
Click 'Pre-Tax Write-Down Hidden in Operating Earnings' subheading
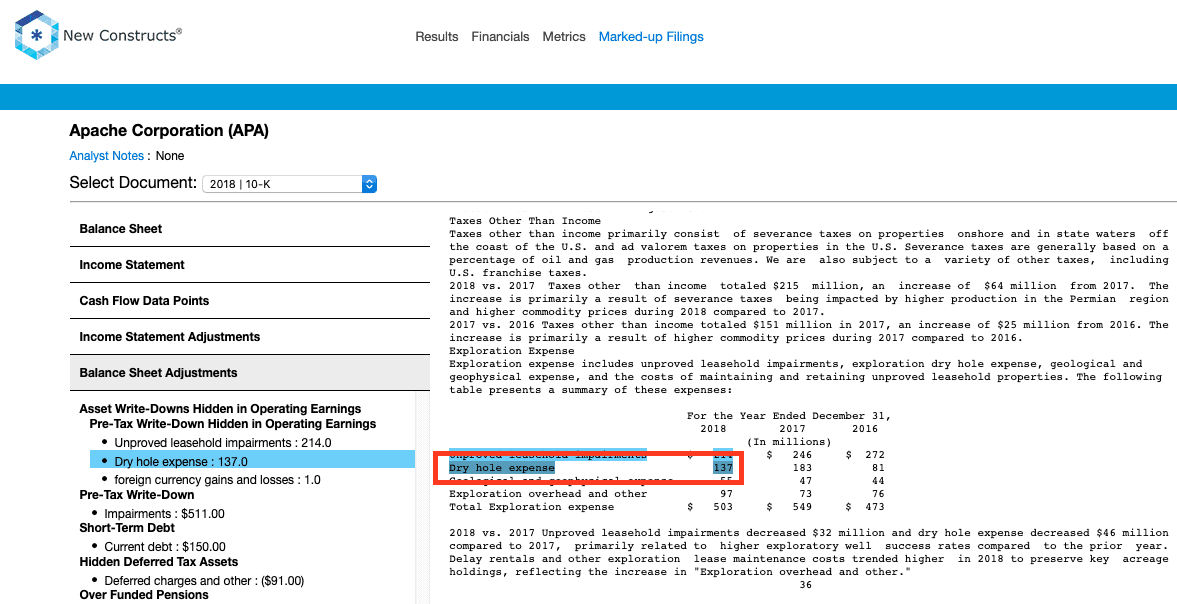[x=233, y=424]
